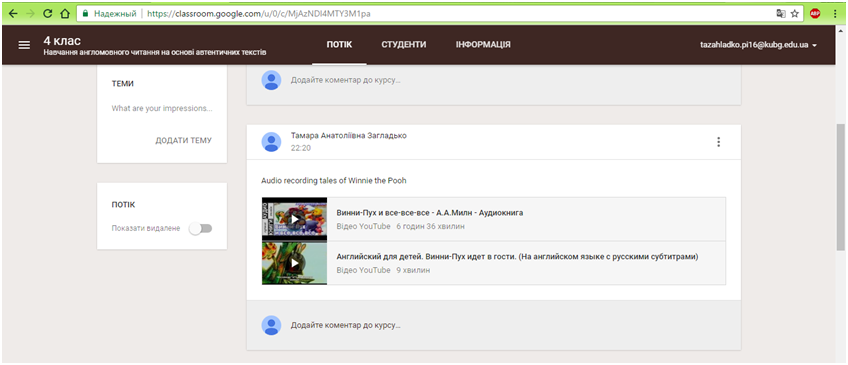Bookmark page with star icon

[x=794, y=14]
